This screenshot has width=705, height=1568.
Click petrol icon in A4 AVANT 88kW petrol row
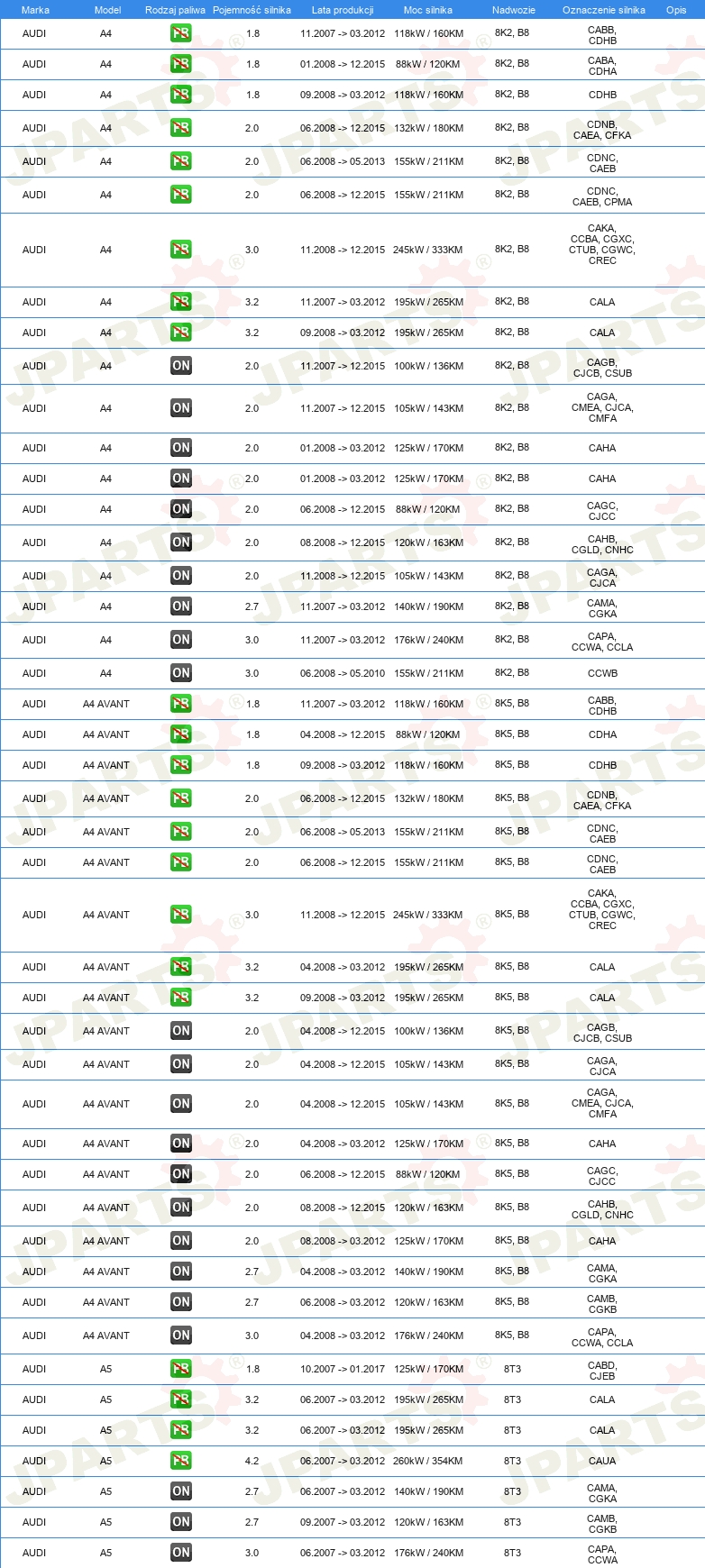tap(181, 734)
